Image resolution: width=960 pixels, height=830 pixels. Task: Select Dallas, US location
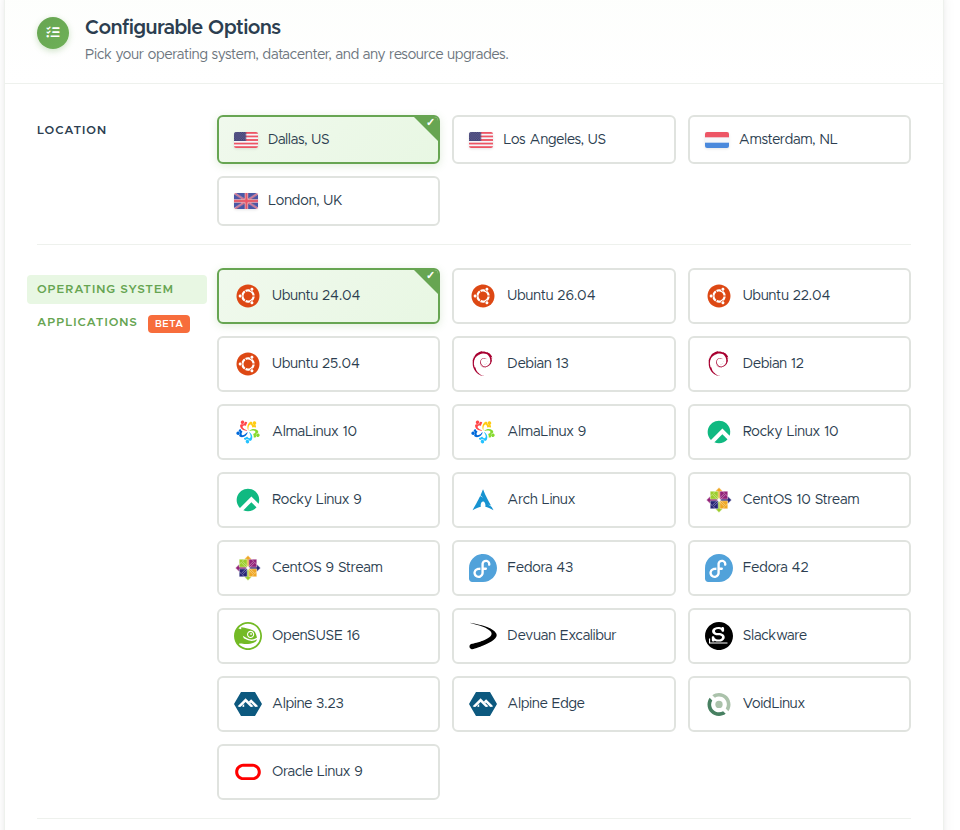point(328,140)
